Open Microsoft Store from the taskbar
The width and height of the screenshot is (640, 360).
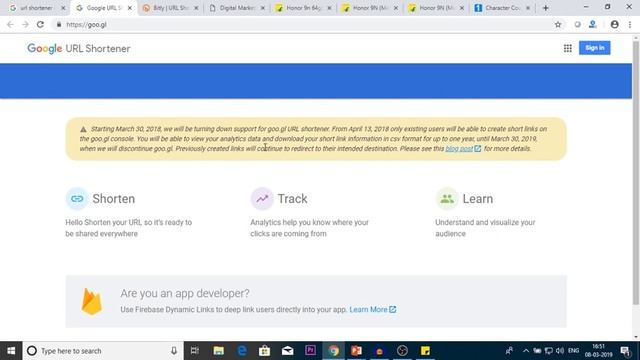click(264, 351)
